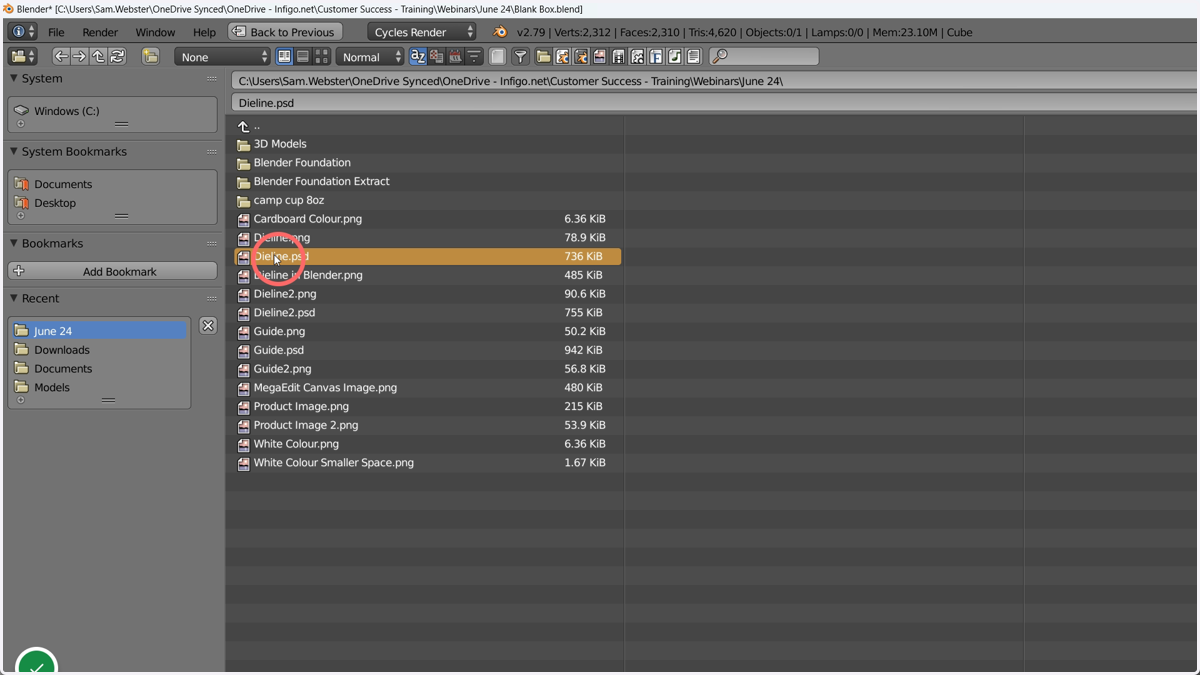Sort files by modification time
The height and width of the screenshot is (675, 1200).
click(x=456, y=57)
